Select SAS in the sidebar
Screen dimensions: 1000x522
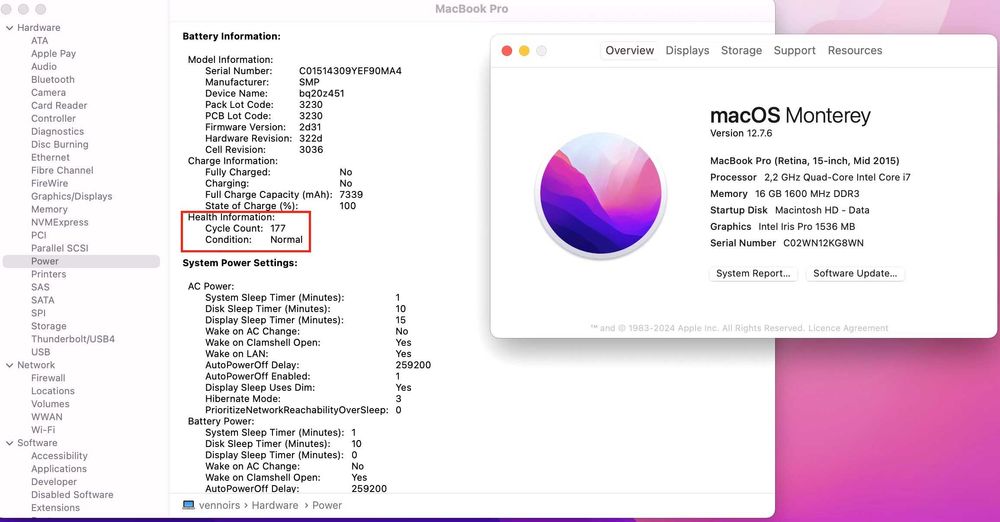(x=40, y=287)
